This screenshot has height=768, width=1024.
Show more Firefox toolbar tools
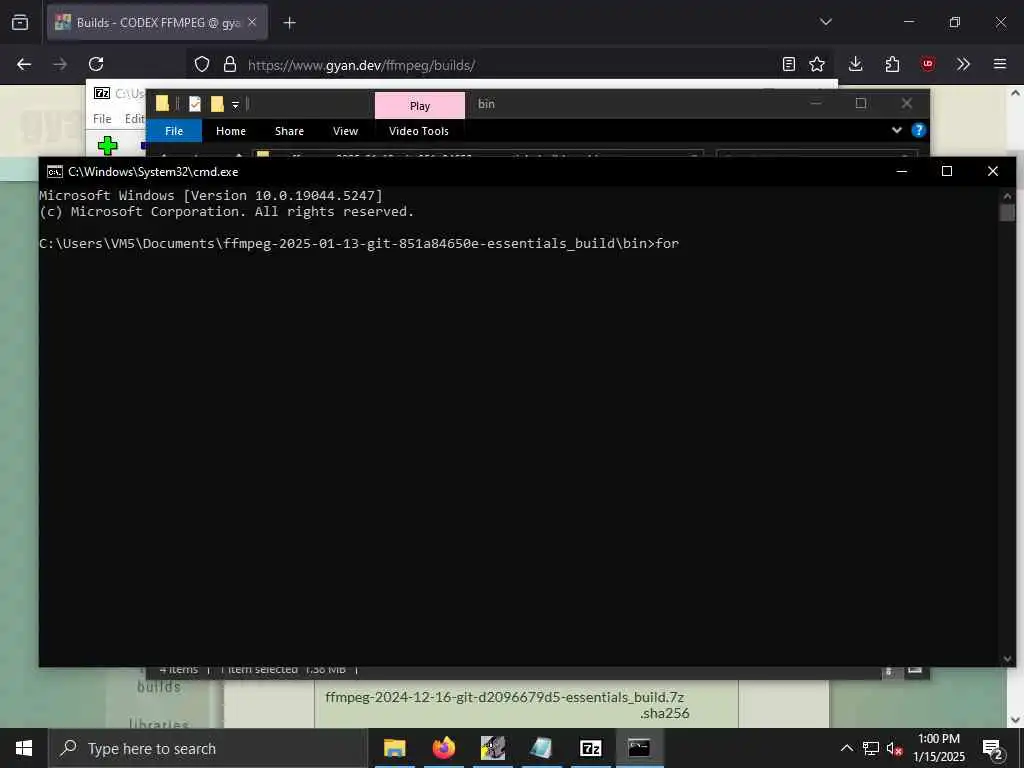[x=963, y=64]
